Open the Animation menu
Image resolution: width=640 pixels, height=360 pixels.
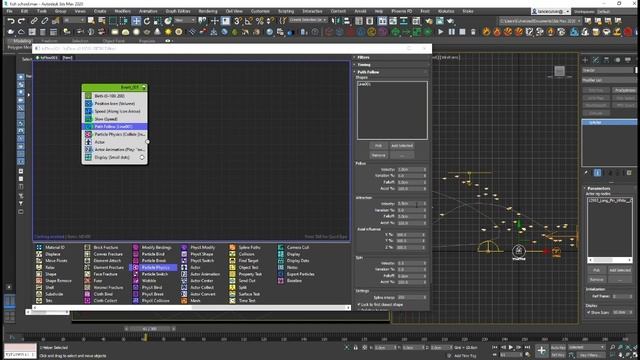click(x=148, y=11)
